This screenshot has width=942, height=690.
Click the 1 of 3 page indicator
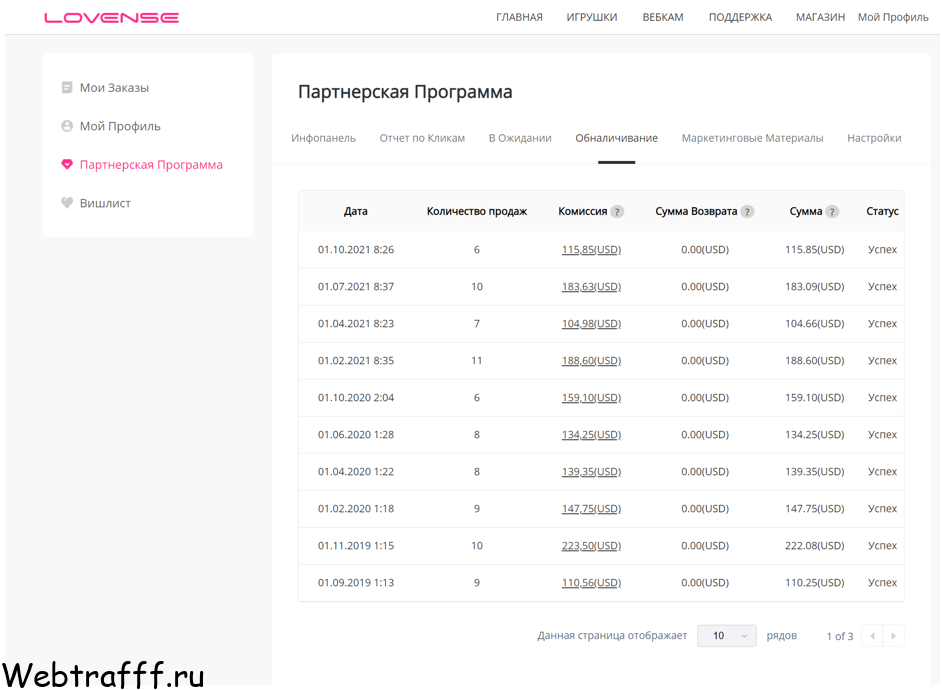[x=839, y=637]
